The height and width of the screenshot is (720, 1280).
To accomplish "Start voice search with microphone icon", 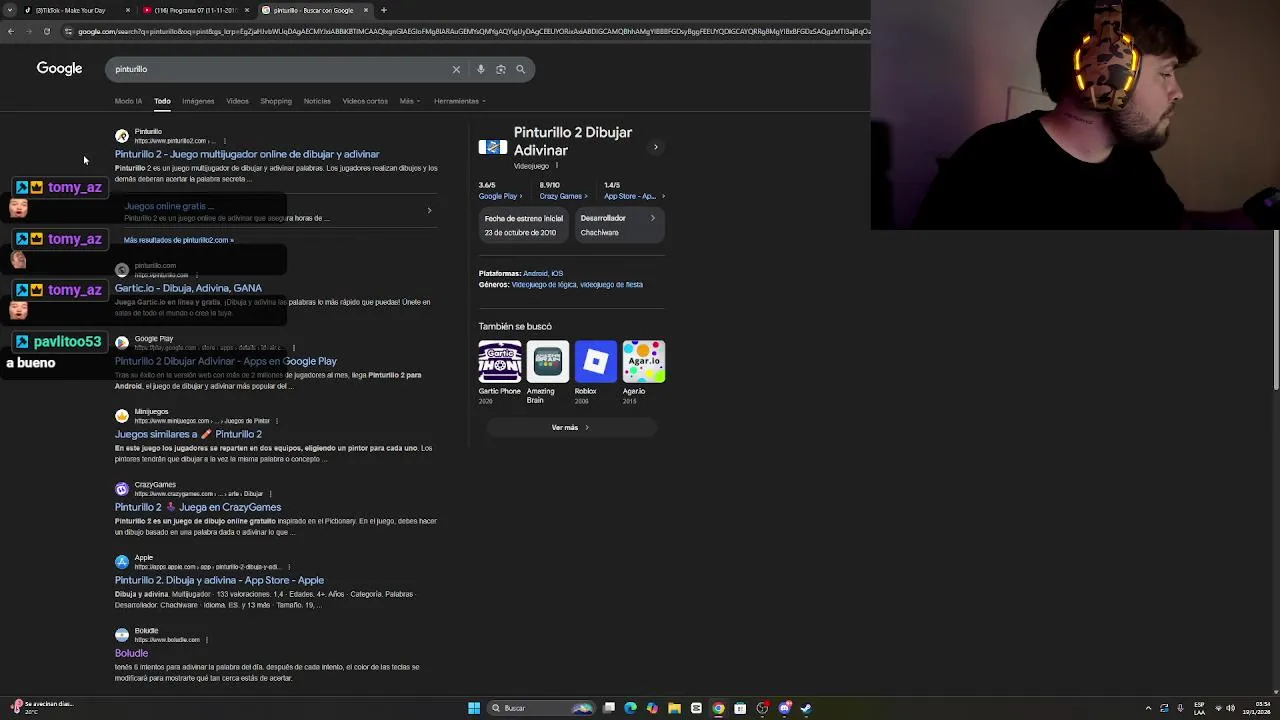I will [x=481, y=69].
